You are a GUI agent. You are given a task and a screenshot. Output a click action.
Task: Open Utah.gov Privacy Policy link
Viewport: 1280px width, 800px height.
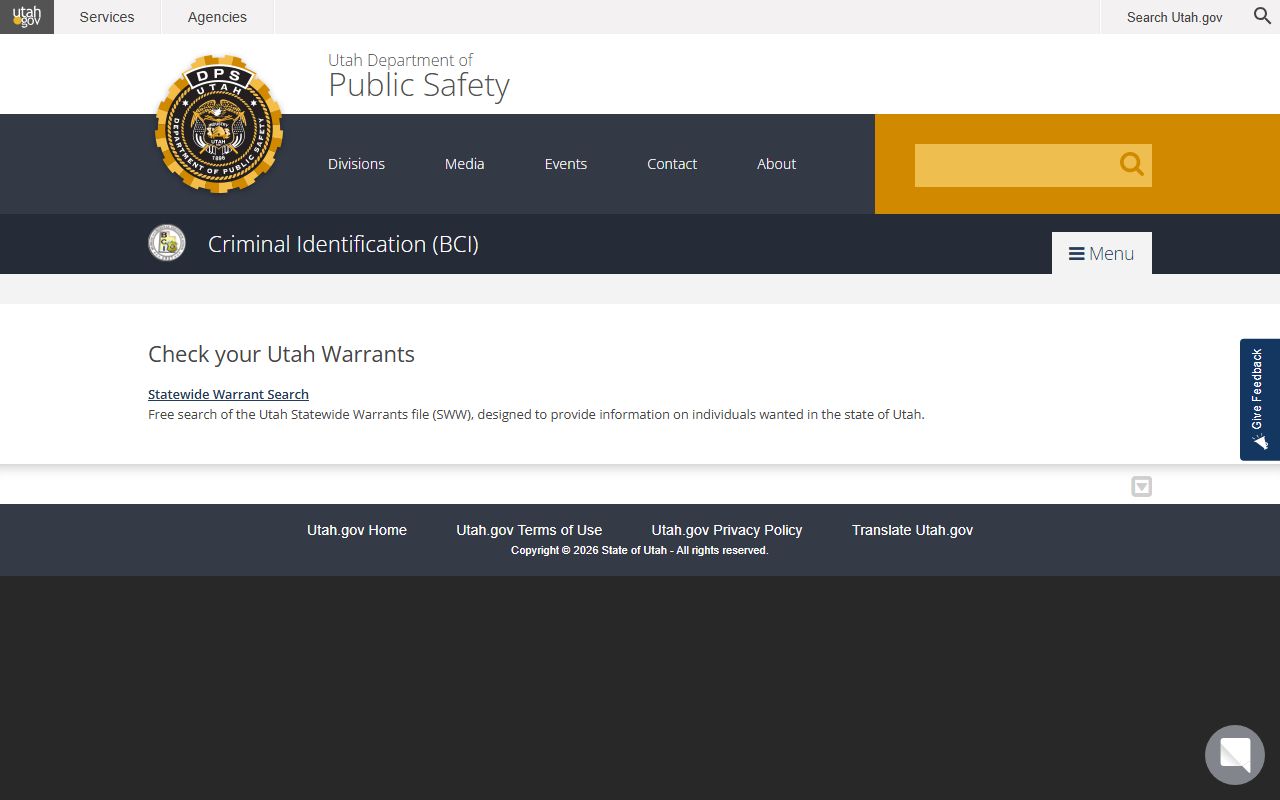[x=727, y=530]
